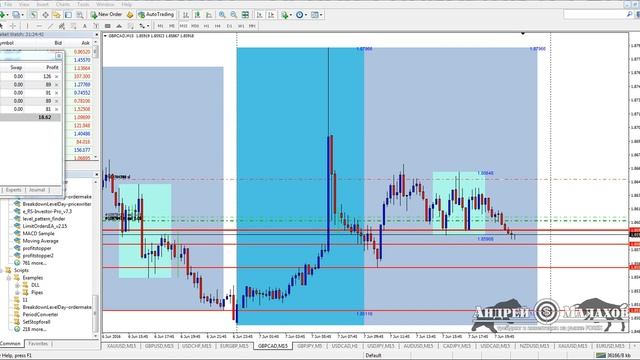This screenshot has width=640, height=360.
Task: Open the arrows objects dropdown
Action: click(144, 26)
